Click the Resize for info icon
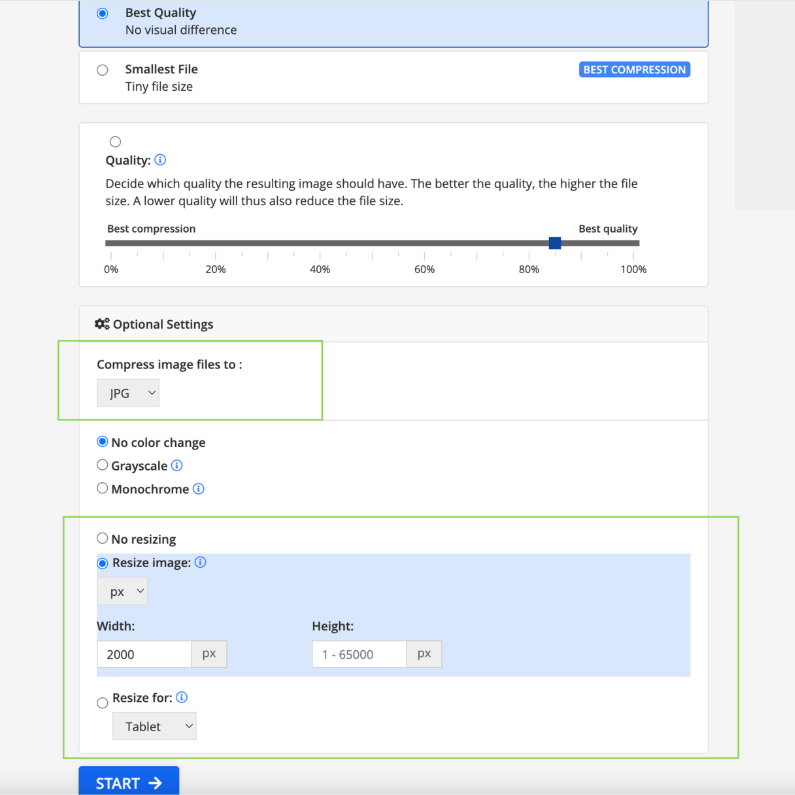 [182, 698]
